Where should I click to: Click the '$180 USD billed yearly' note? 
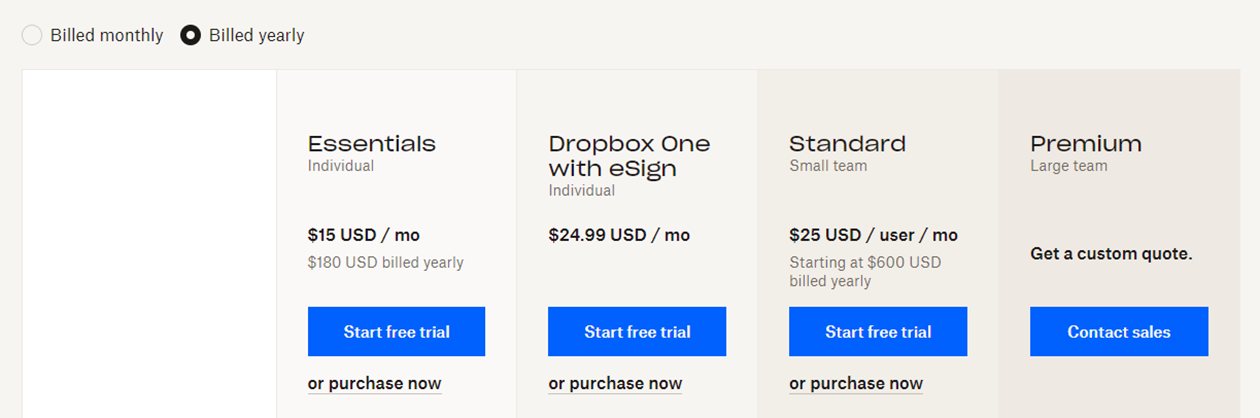(x=386, y=263)
